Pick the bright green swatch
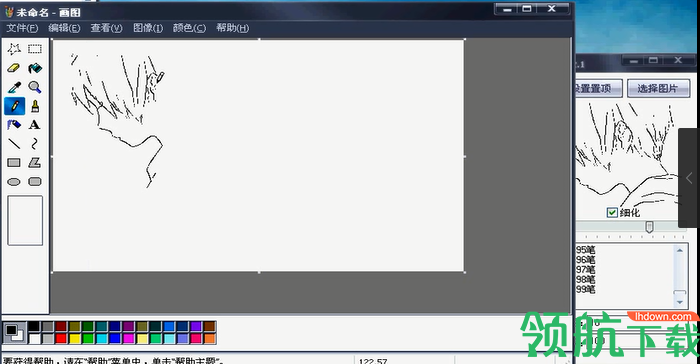700x364 pixels. point(88,339)
